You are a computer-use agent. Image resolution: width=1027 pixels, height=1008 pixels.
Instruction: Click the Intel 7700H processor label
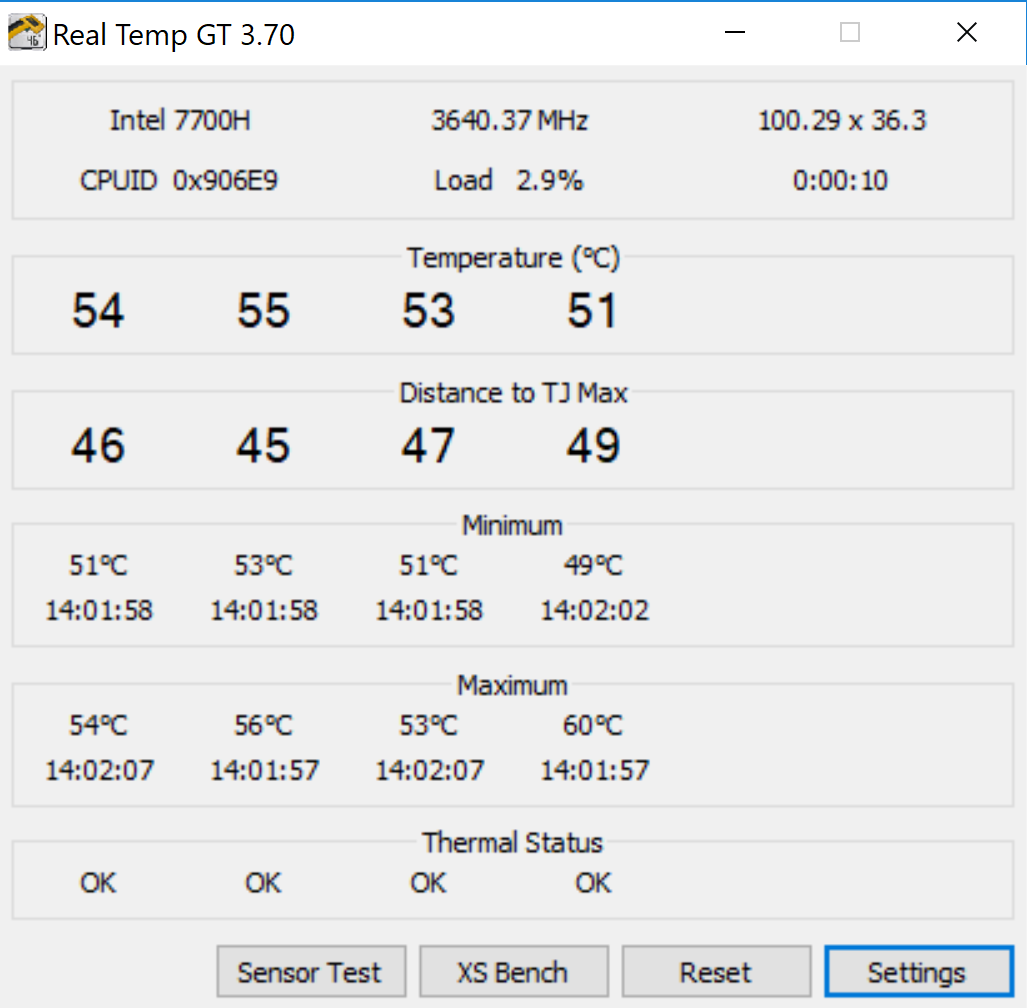[x=180, y=121]
